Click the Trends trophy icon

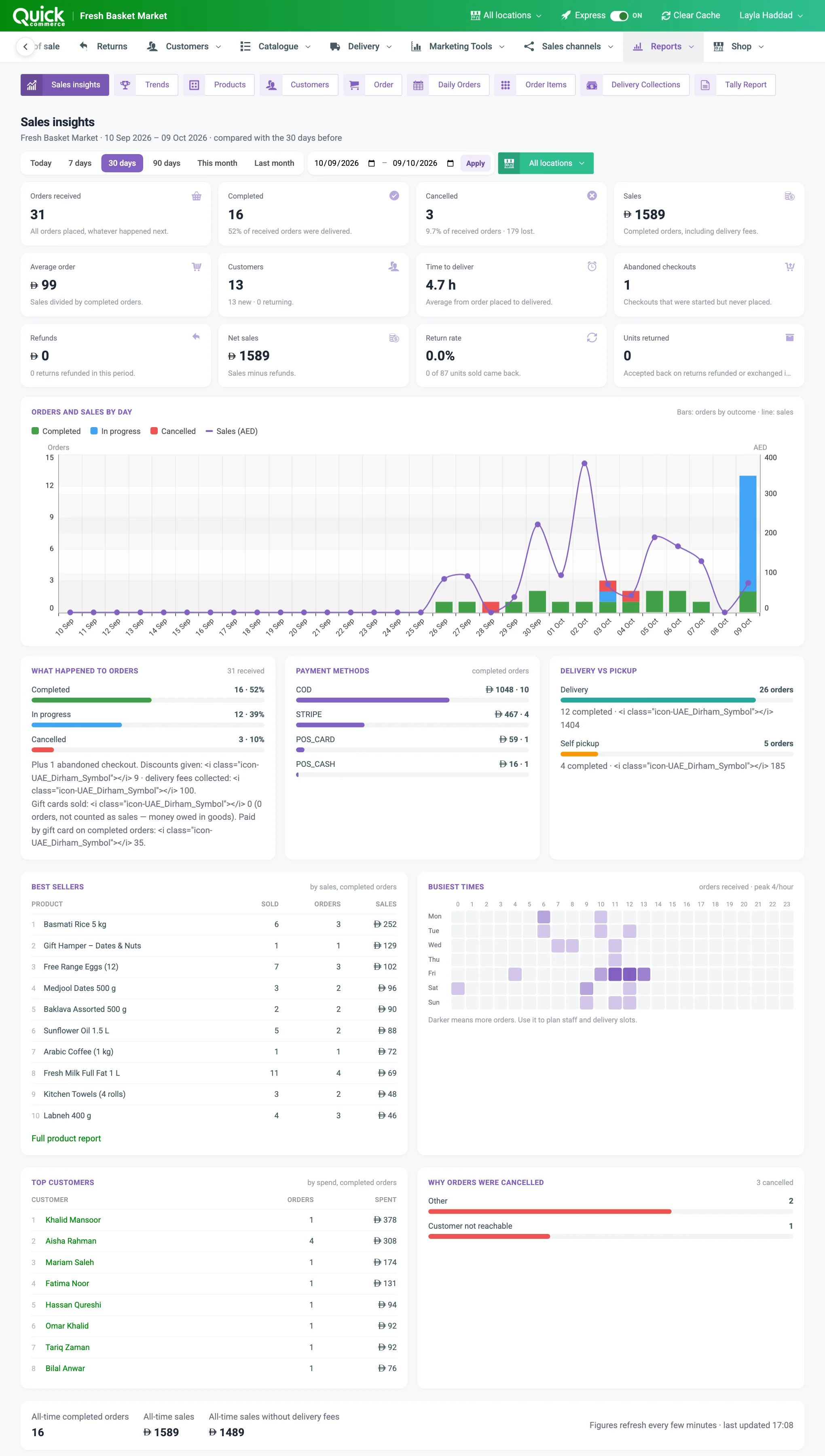(x=125, y=85)
